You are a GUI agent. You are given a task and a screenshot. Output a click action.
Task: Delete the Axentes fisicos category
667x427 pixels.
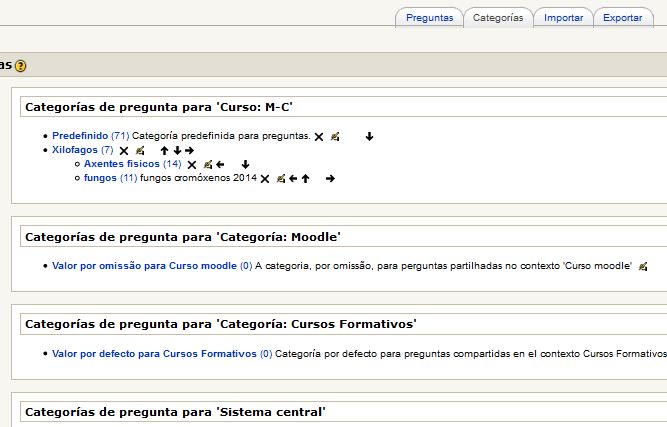coord(192,165)
